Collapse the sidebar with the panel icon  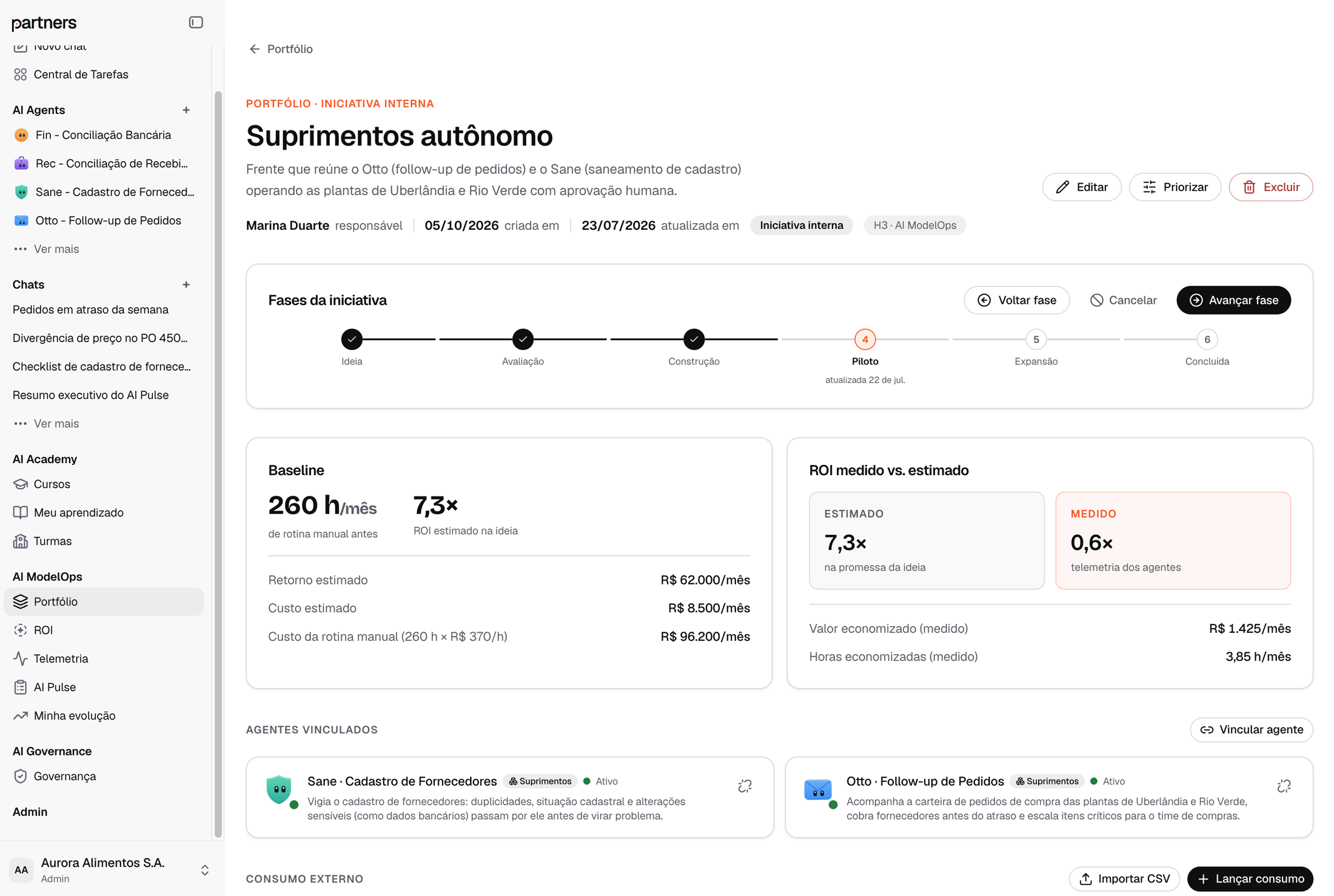tap(195, 22)
